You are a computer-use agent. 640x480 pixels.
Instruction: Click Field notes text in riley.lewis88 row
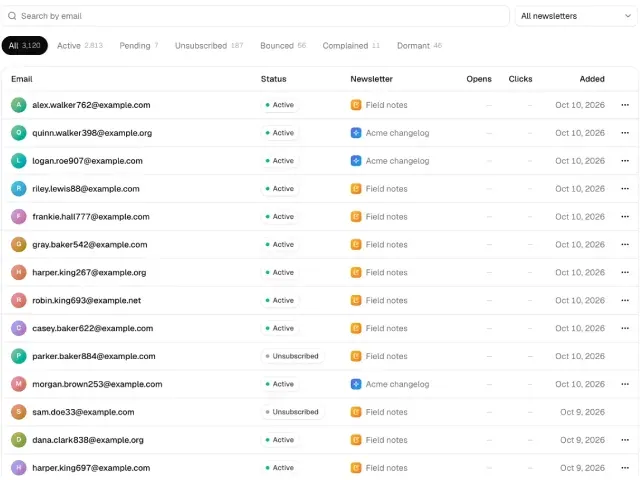[387, 189]
